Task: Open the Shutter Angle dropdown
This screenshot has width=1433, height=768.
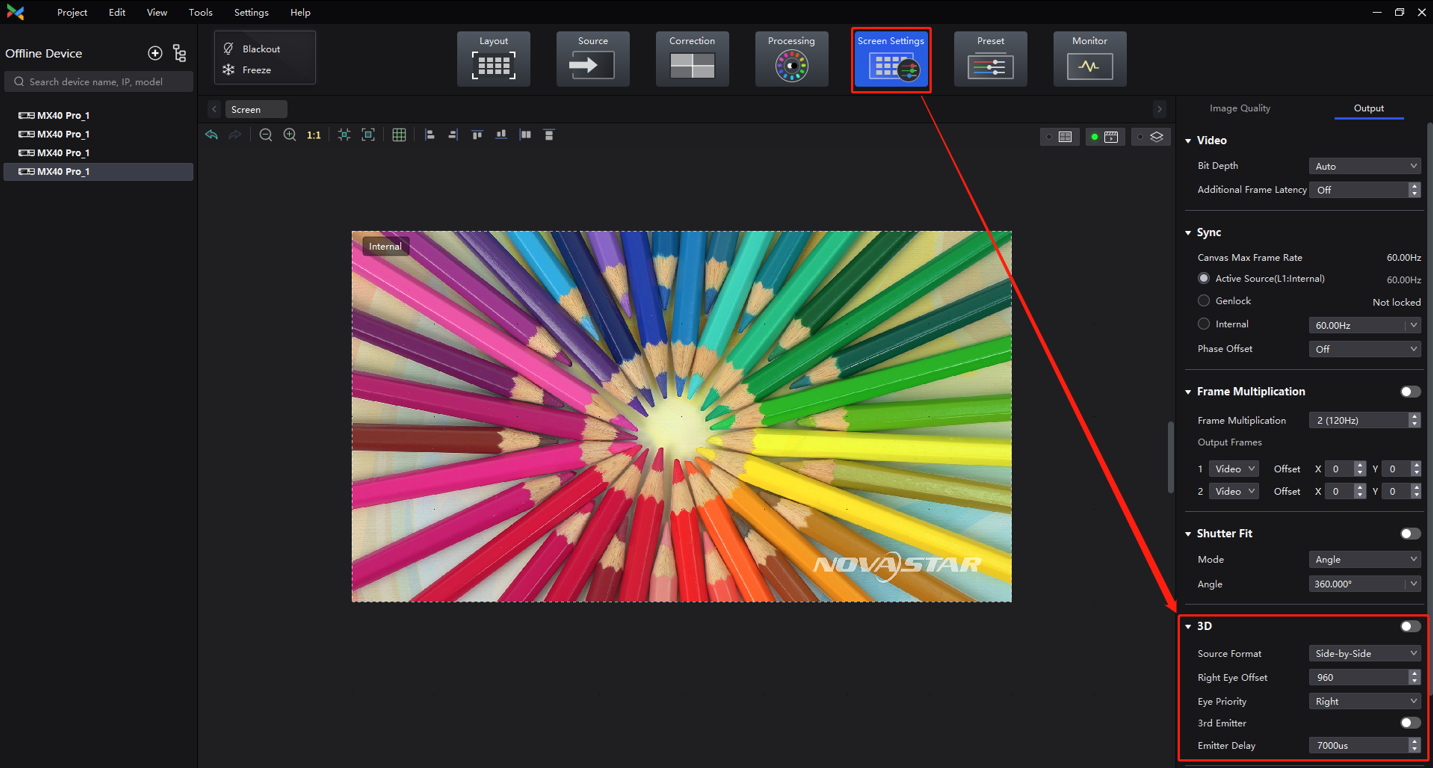Action: pos(1364,584)
